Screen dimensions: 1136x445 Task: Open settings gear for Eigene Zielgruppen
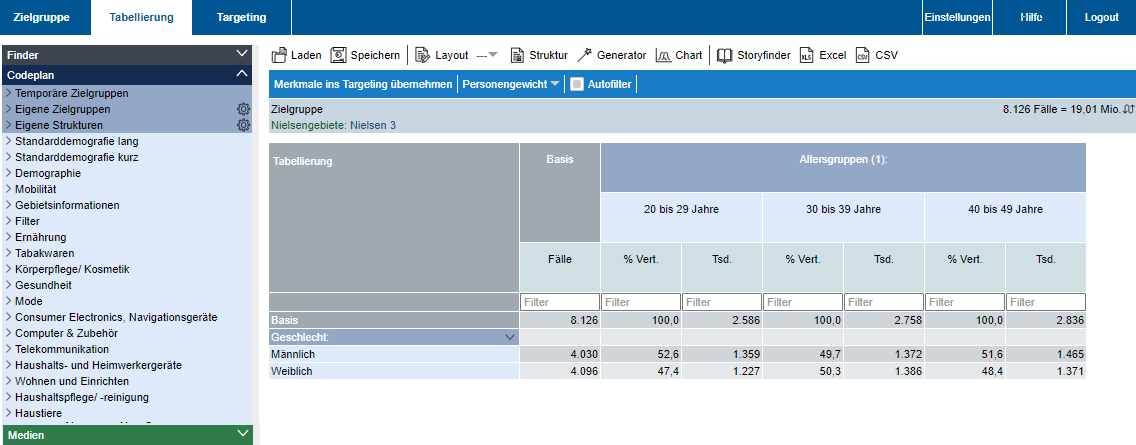[x=242, y=109]
